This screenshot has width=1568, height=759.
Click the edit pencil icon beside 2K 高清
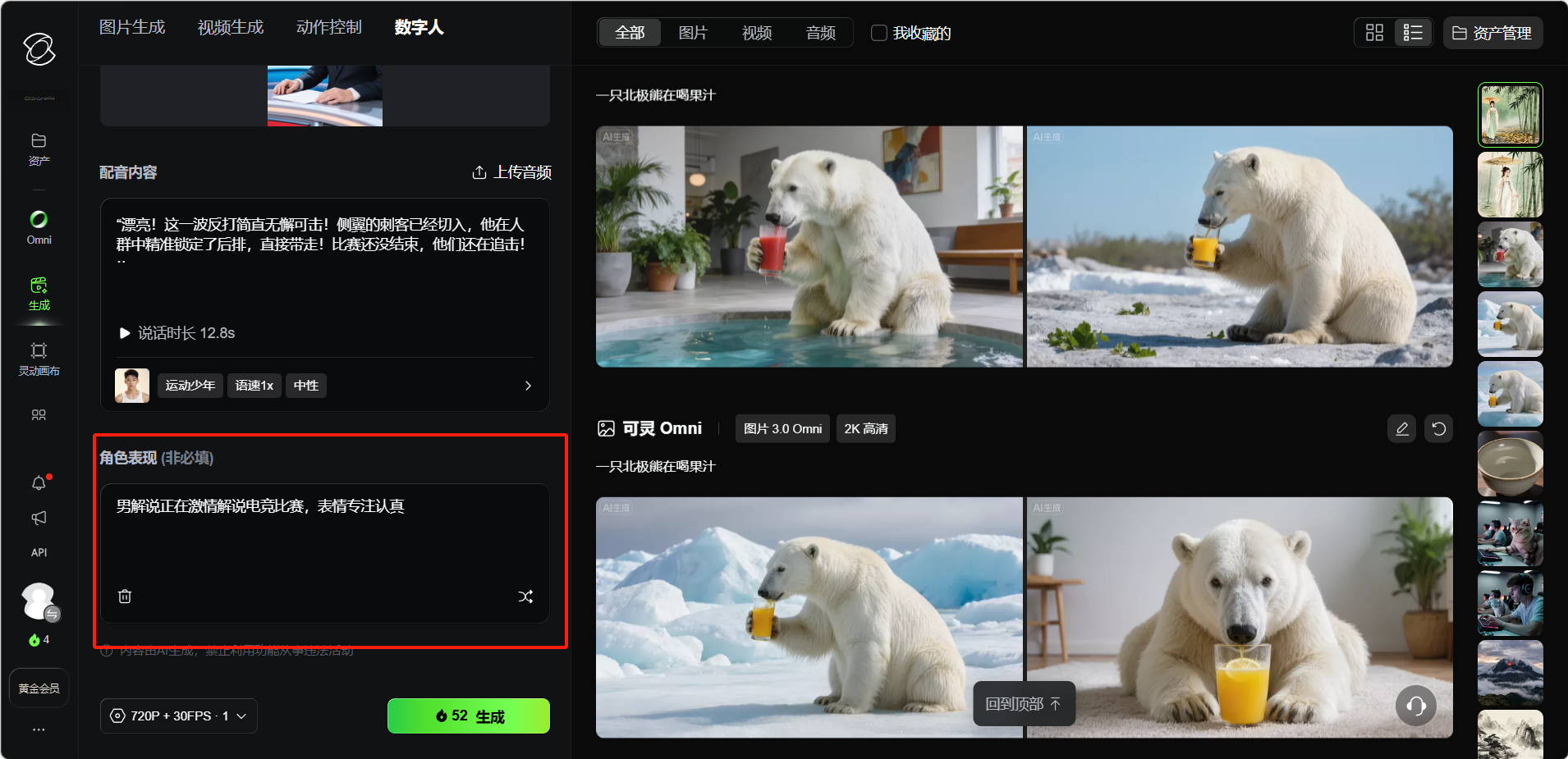[x=1401, y=428]
